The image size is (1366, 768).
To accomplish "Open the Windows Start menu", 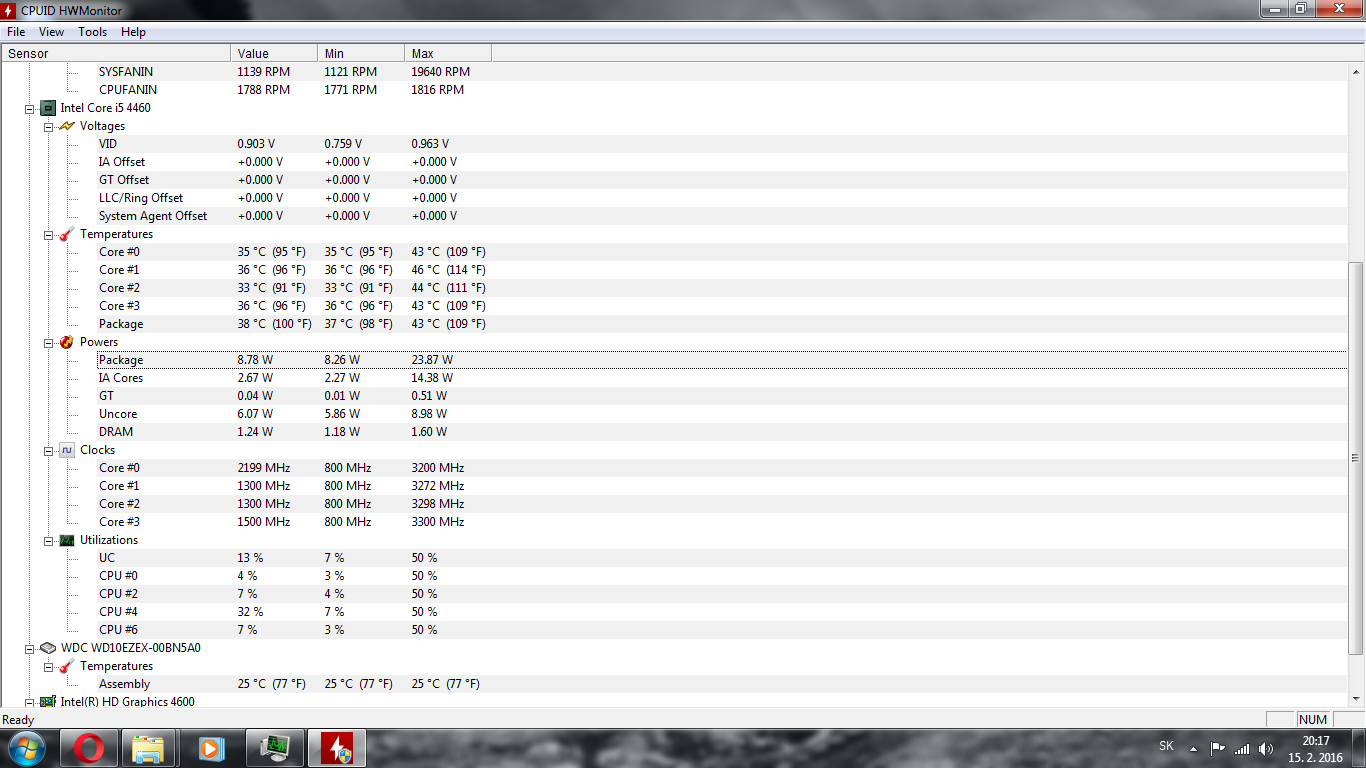I will (26, 748).
